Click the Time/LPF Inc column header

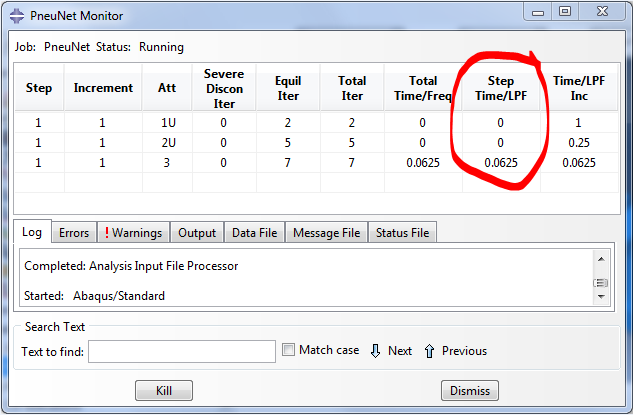point(579,88)
